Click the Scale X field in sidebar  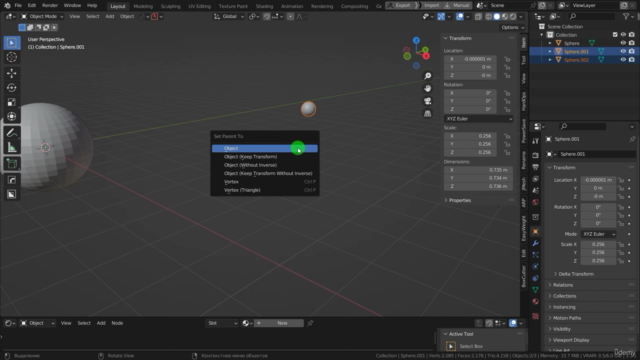point(470,136)
